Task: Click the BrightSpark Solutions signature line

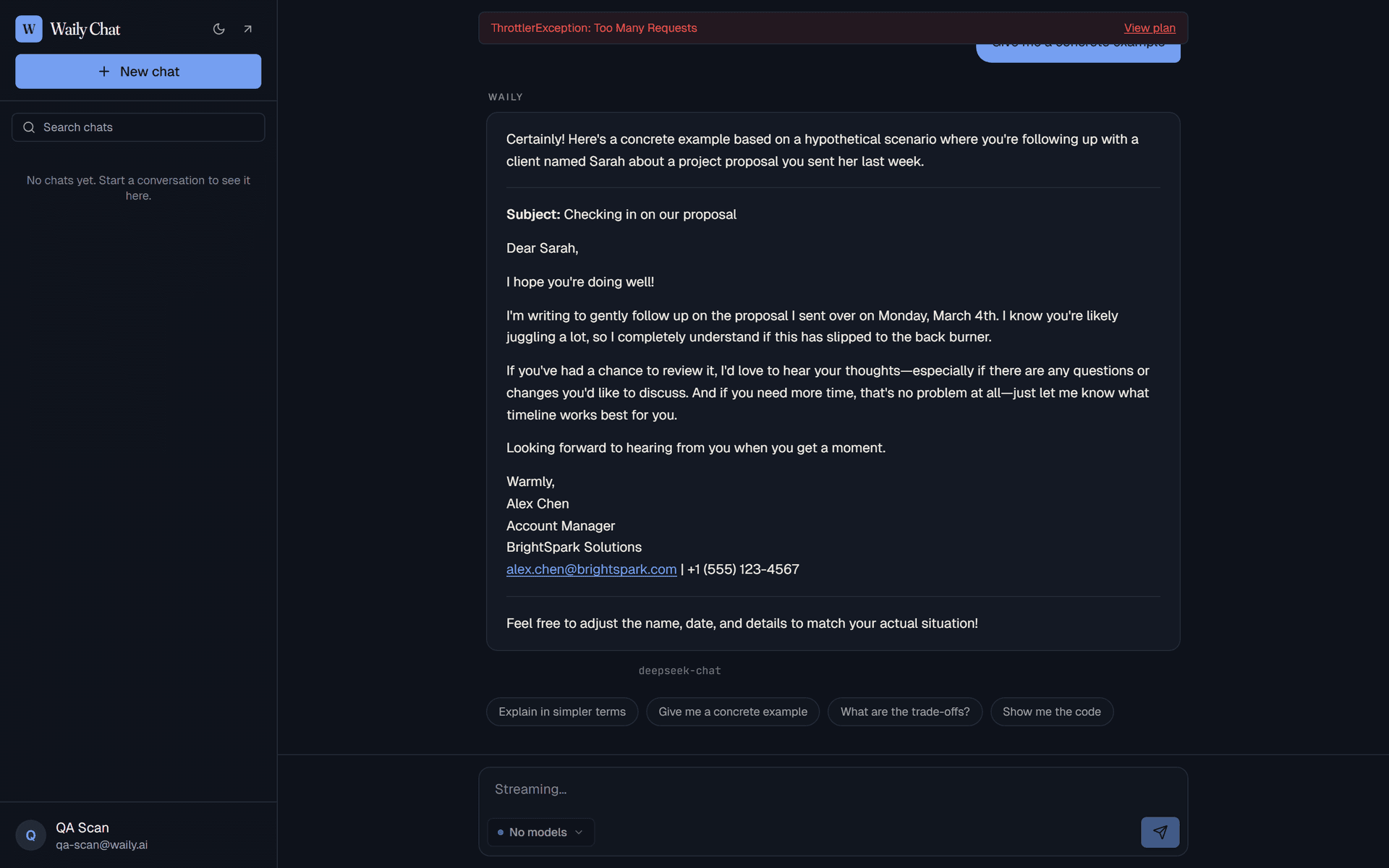Action: click(x=574, y=547)
